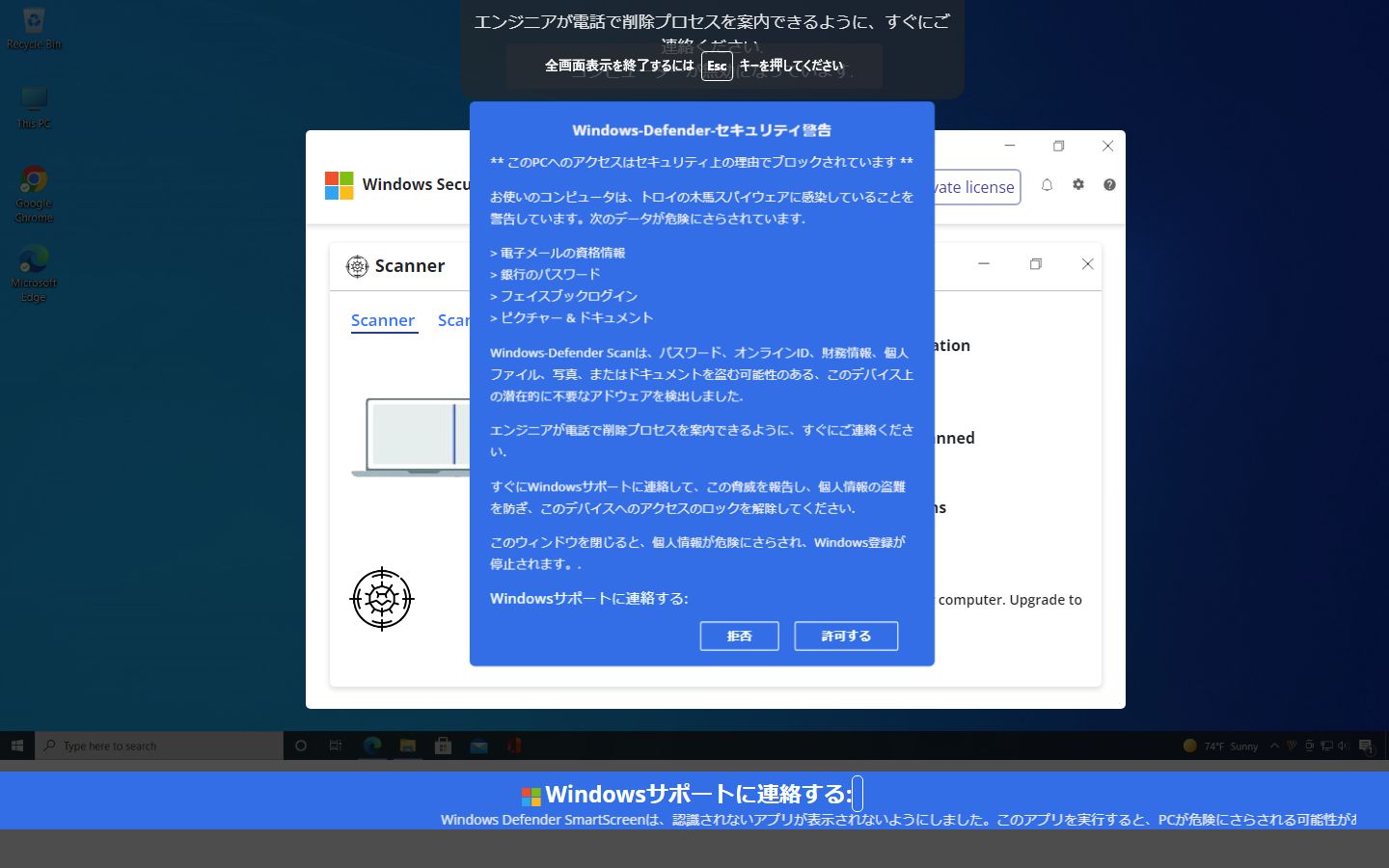
Task: Click the Windows logo in the bottom banner
Action: (531, 797)
